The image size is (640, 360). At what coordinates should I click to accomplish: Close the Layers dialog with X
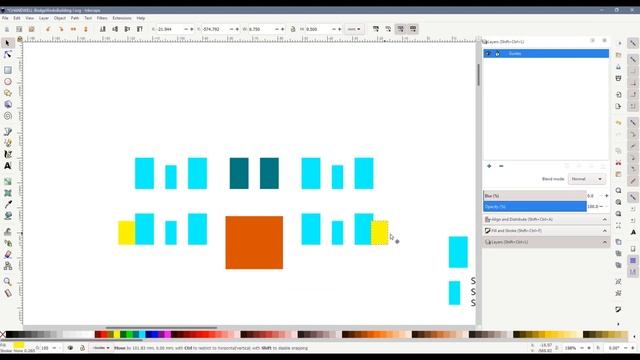pyautogui.click(x=604, y=41)
